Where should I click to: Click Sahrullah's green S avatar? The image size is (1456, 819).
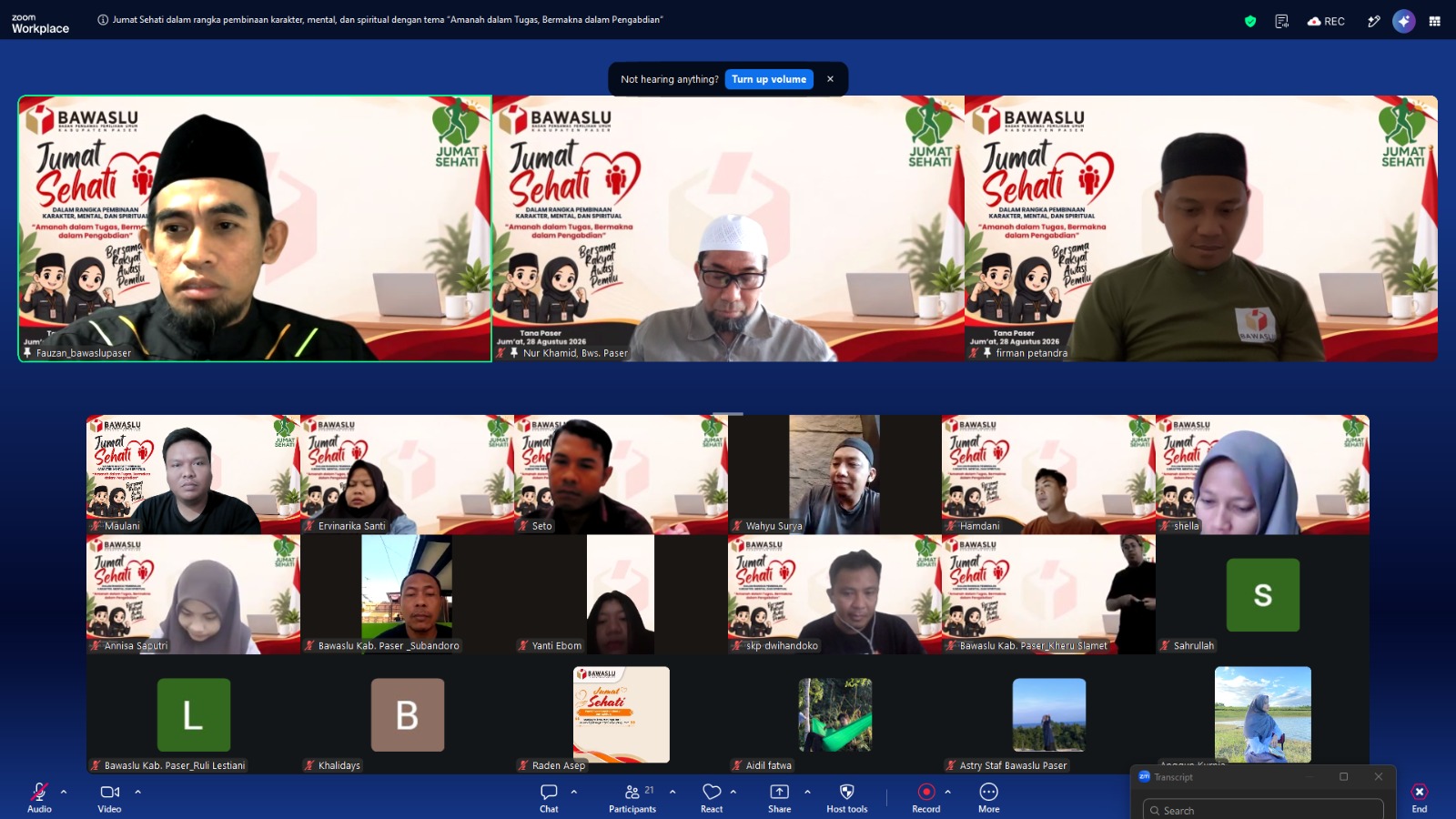coord(1263,594)
